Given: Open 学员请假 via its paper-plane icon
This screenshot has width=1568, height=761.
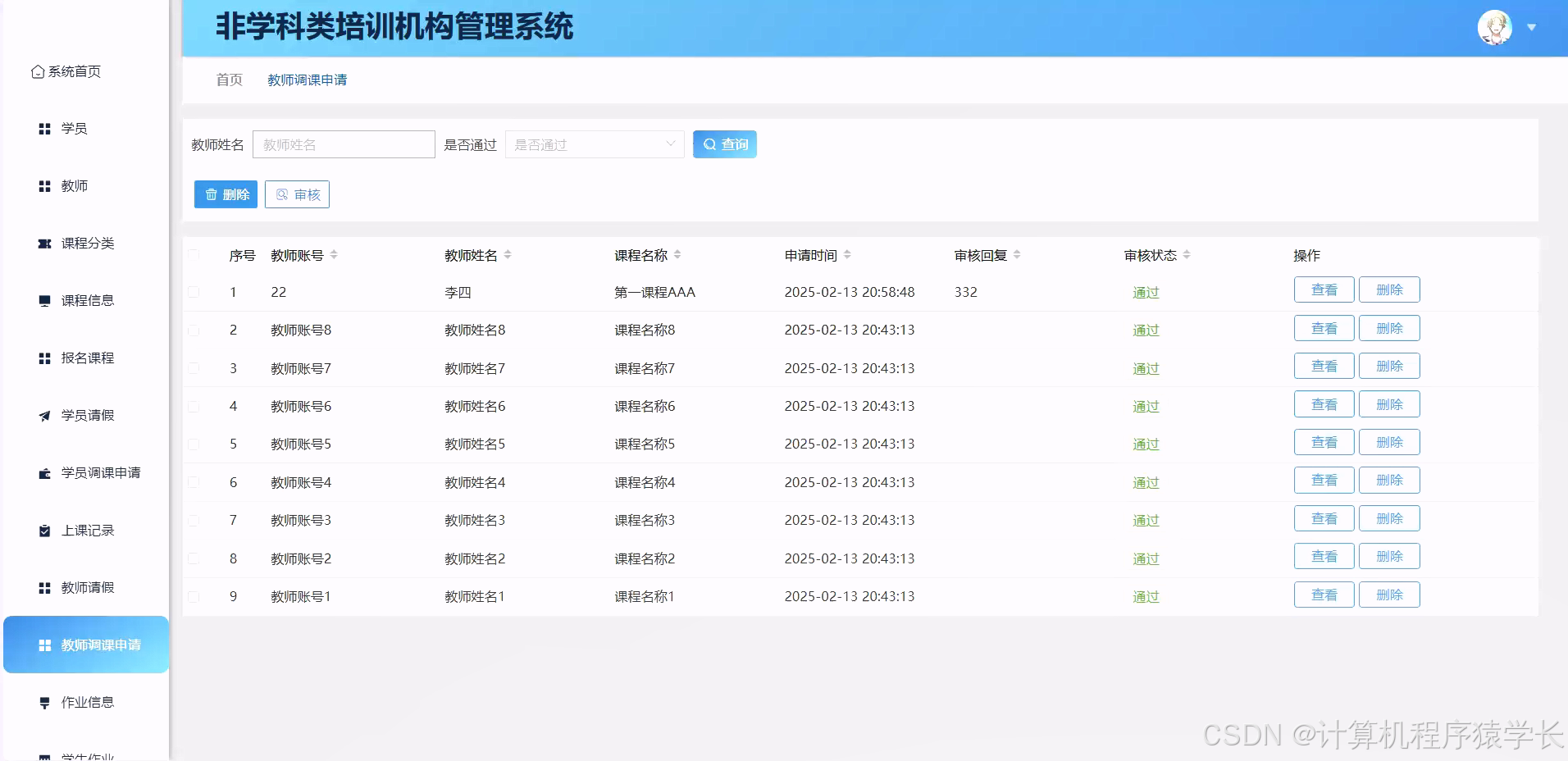Looking at the screenshot, I should tap(44, 416).
